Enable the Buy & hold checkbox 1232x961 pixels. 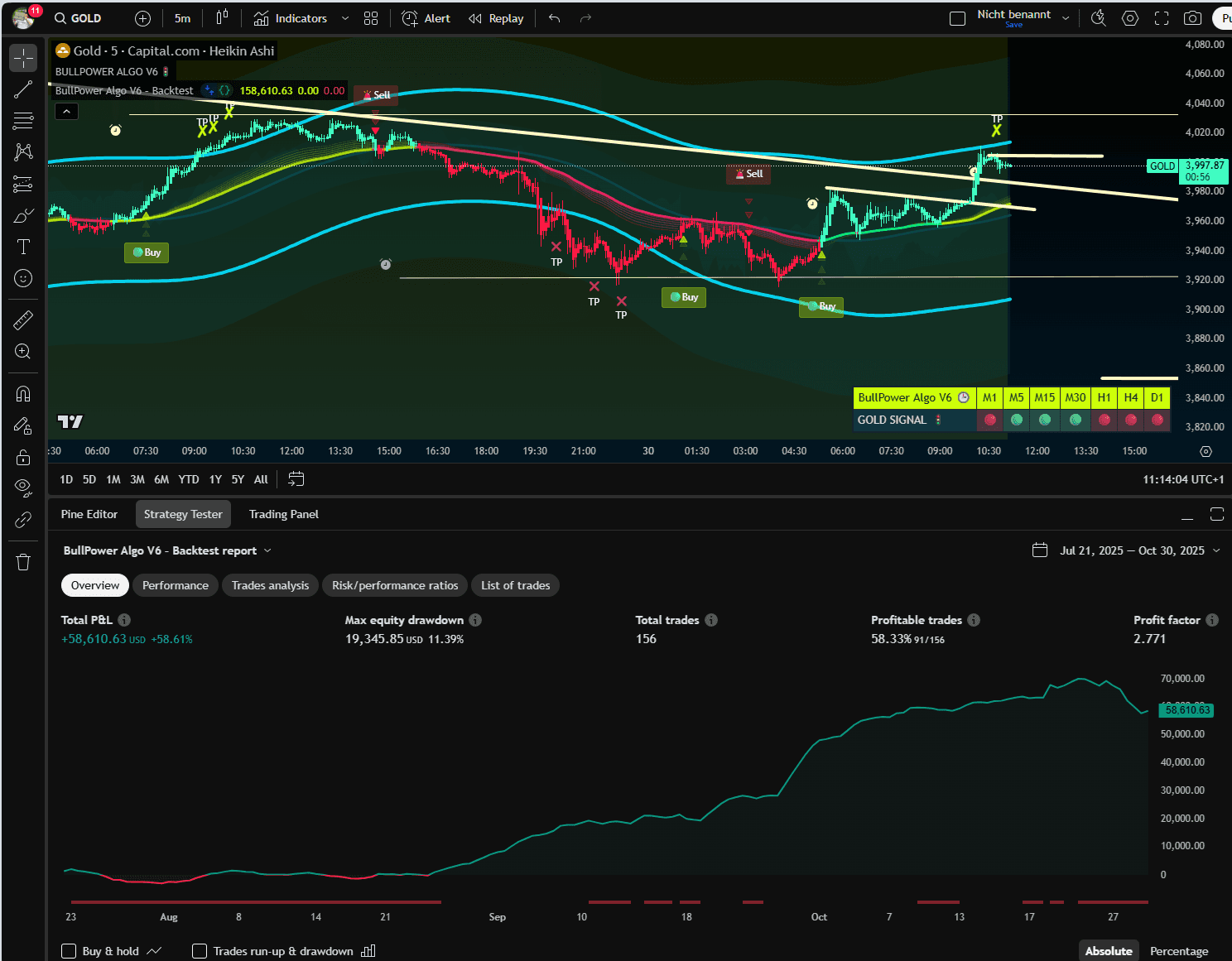pyautogui.click(x=69, y=951)
